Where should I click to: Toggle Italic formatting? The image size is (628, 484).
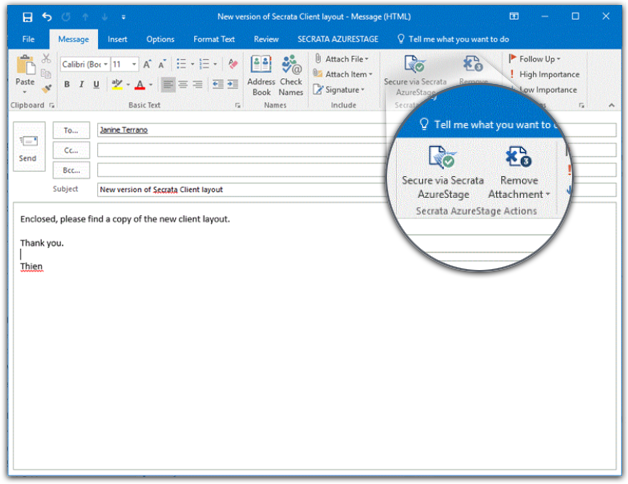click(82, 84)
